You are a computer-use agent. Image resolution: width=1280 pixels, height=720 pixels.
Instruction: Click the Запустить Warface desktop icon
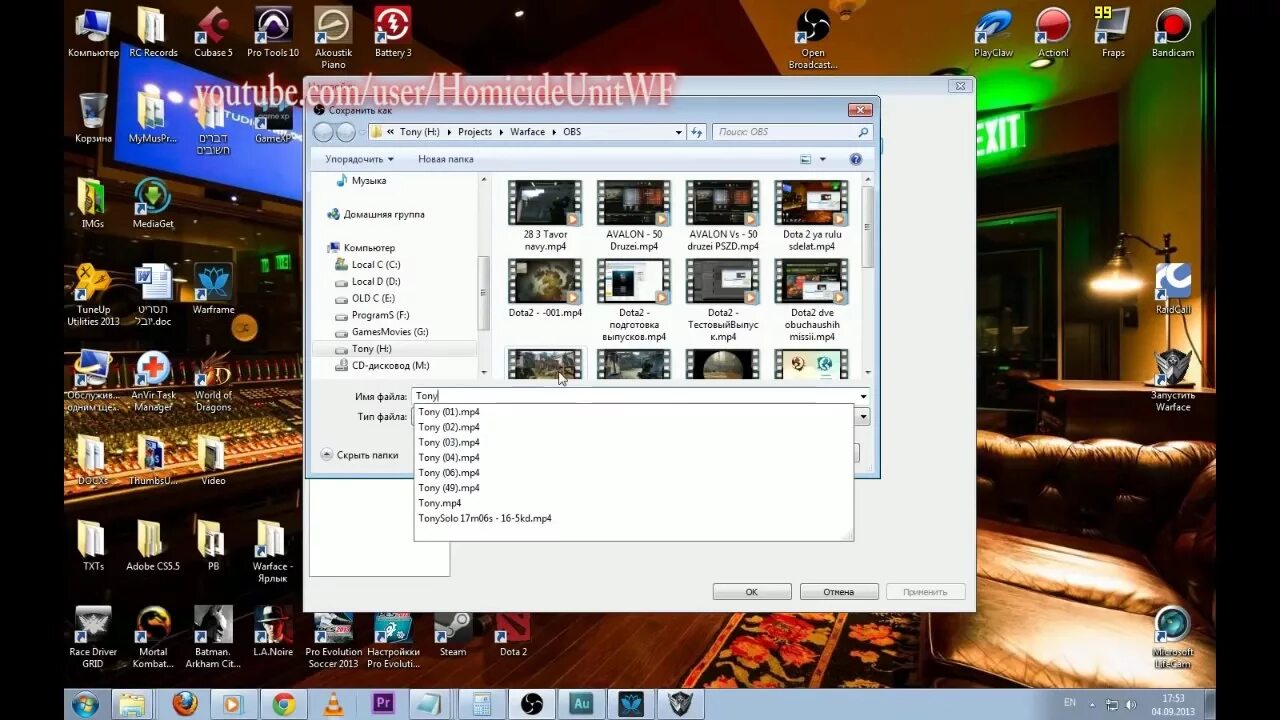(1173, 381)
